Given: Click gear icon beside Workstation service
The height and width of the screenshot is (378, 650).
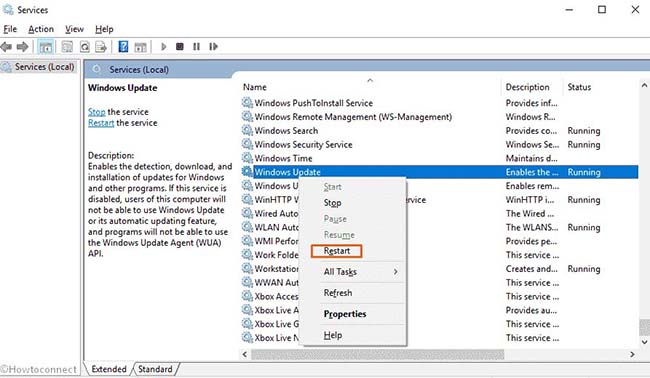Looking at the screenshot, I should pos(247,269).
